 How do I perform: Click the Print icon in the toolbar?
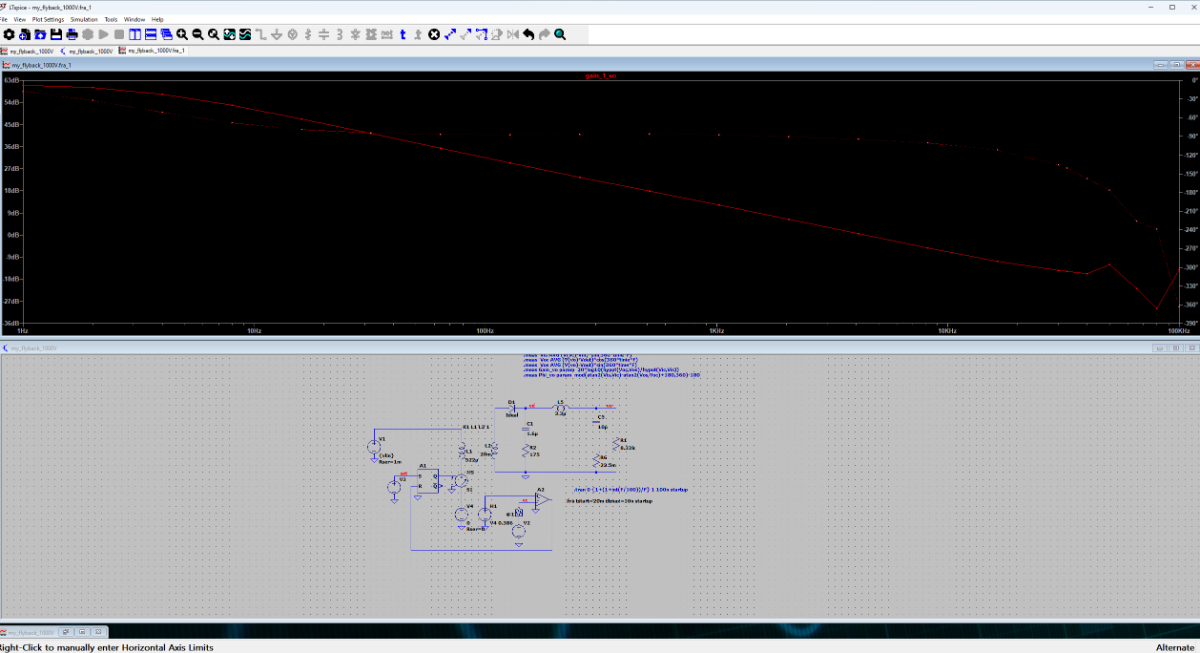[x=72, y=34]
